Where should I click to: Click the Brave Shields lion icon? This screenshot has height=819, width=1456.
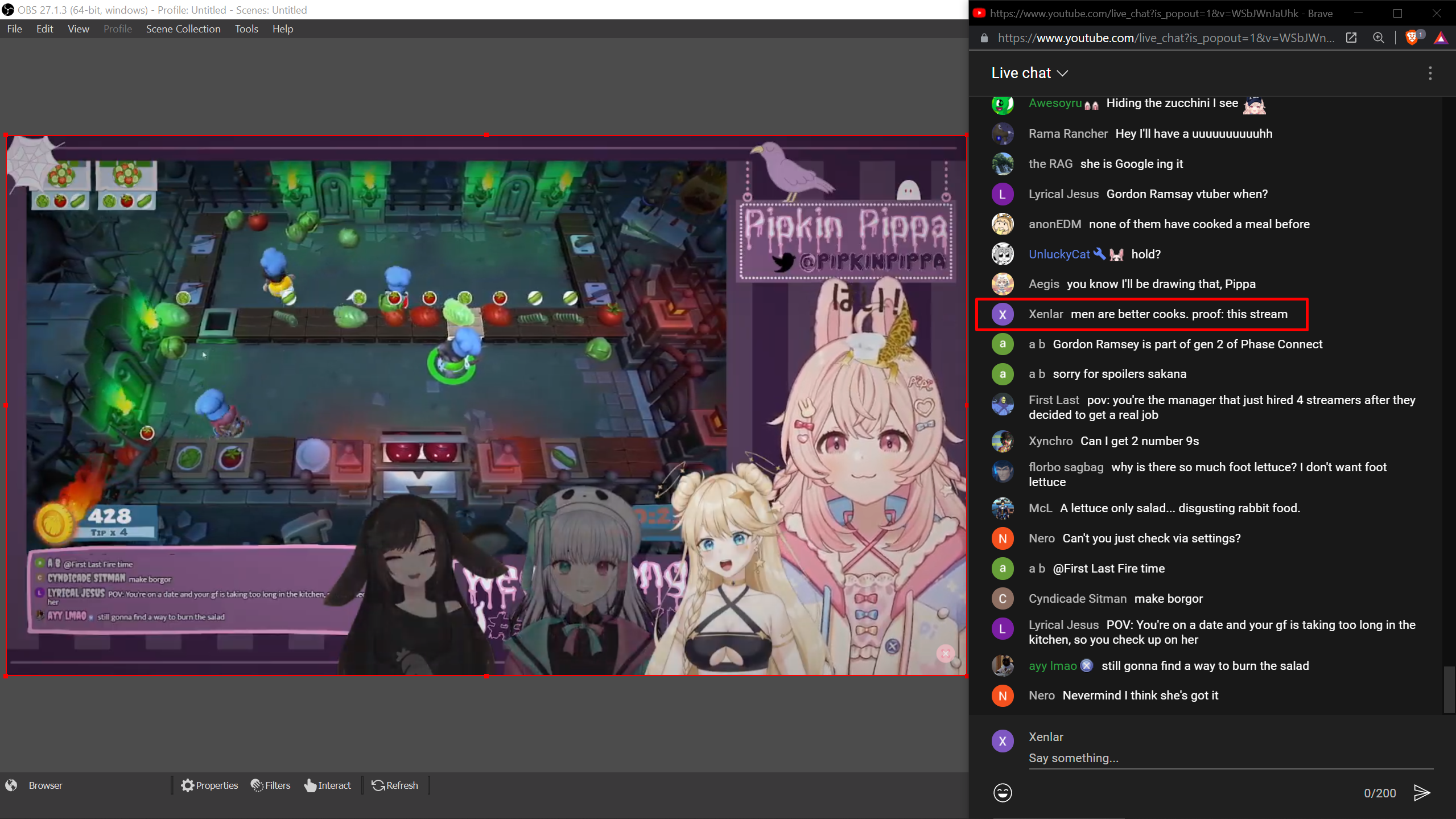(1412, 38)
